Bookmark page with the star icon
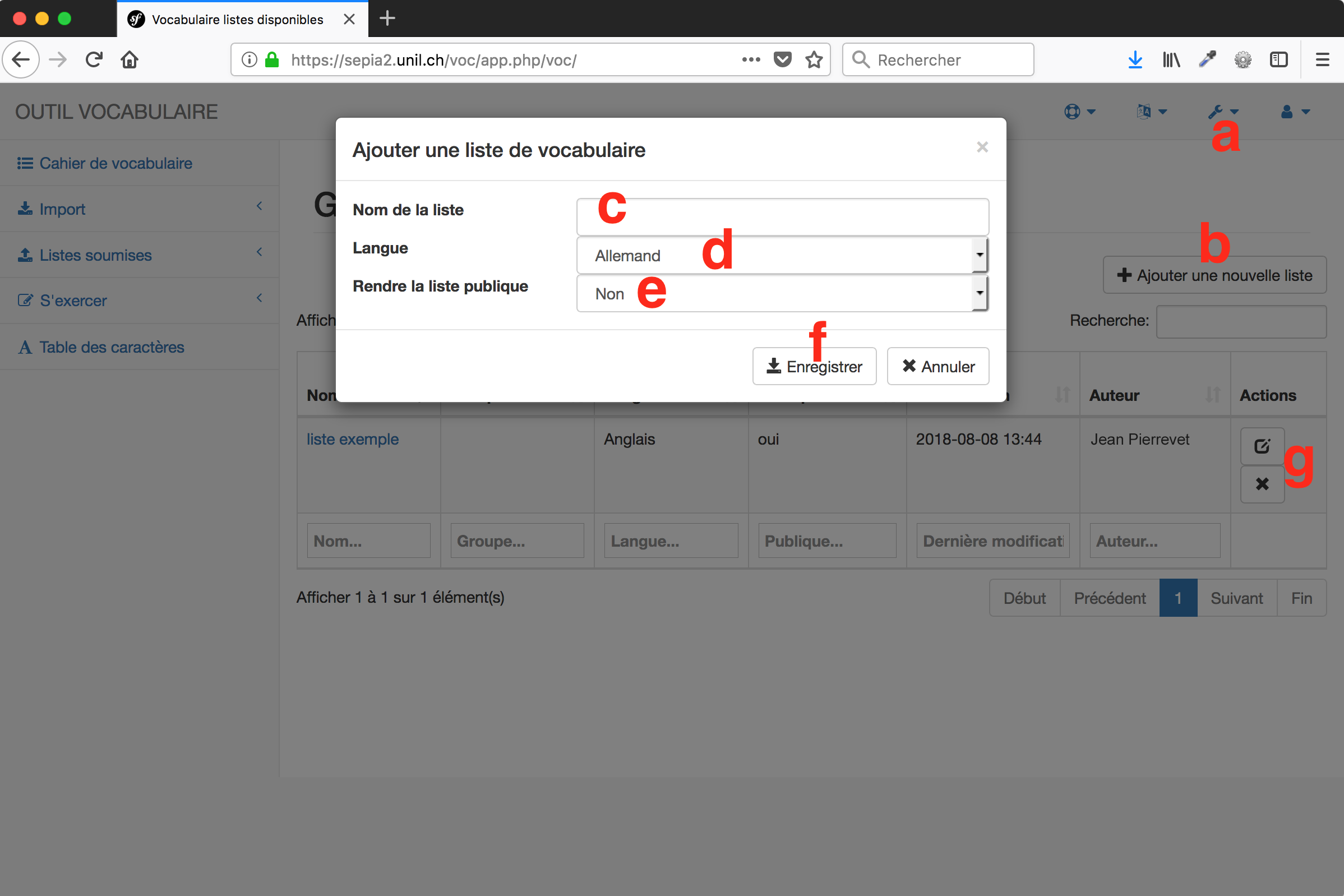 point(814,59)
